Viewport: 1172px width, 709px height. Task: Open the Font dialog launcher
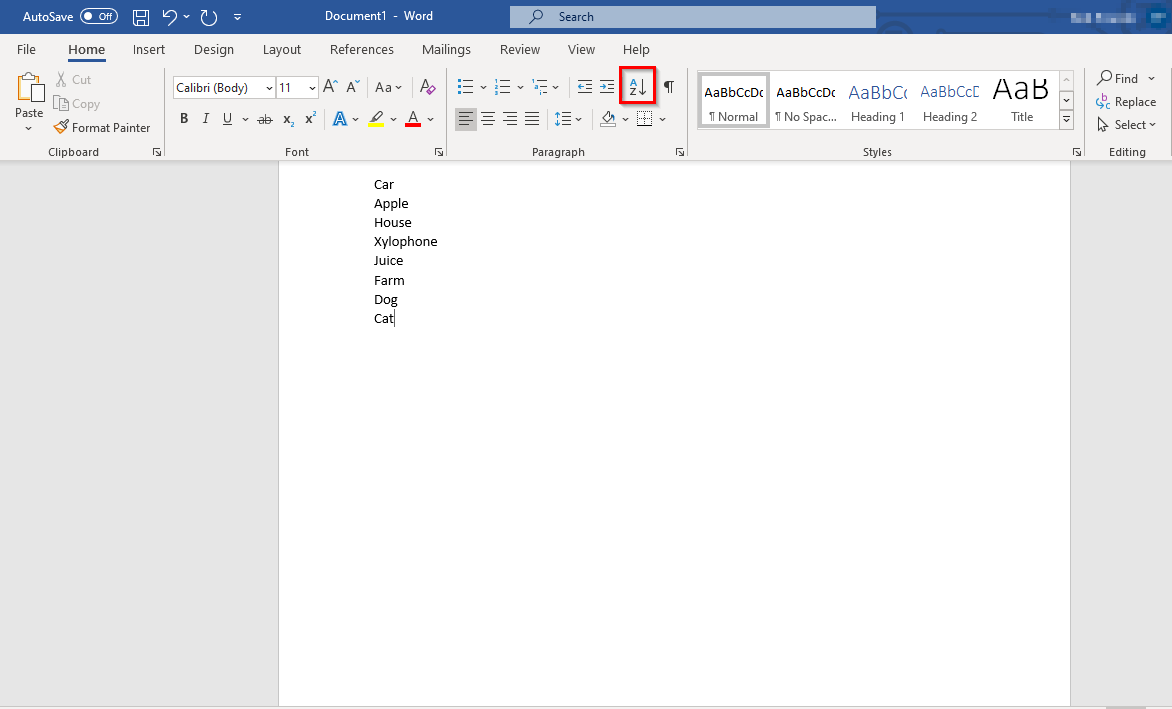pos(439,152)
